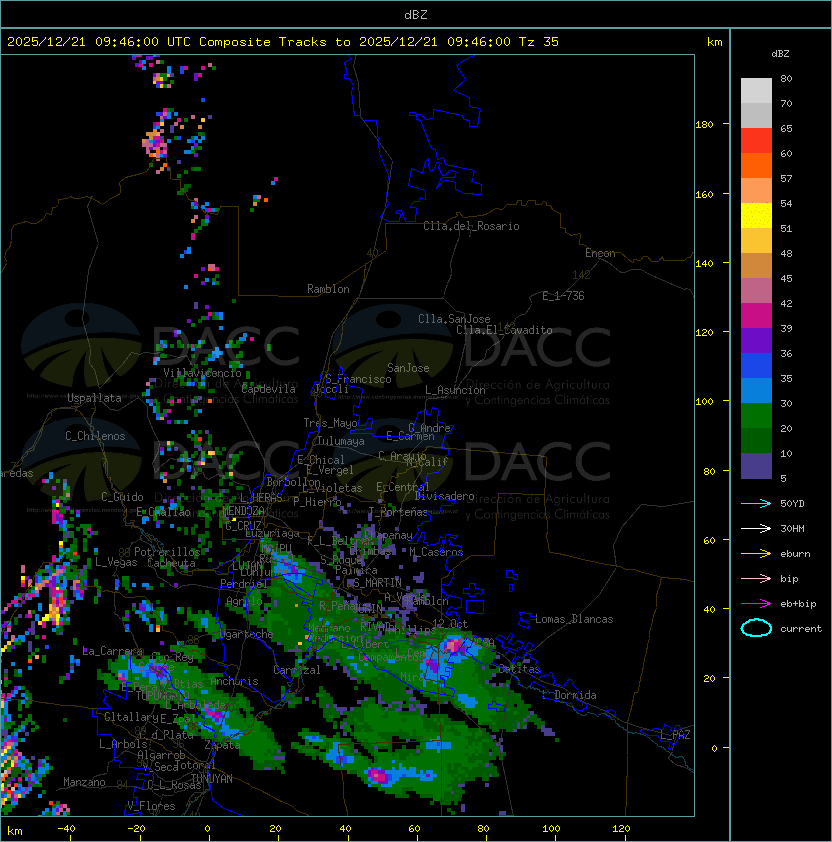The height and width of the screenshot is (842, 832).
Task: Click the Manzano map label
Action: click(x=84, y=782)
